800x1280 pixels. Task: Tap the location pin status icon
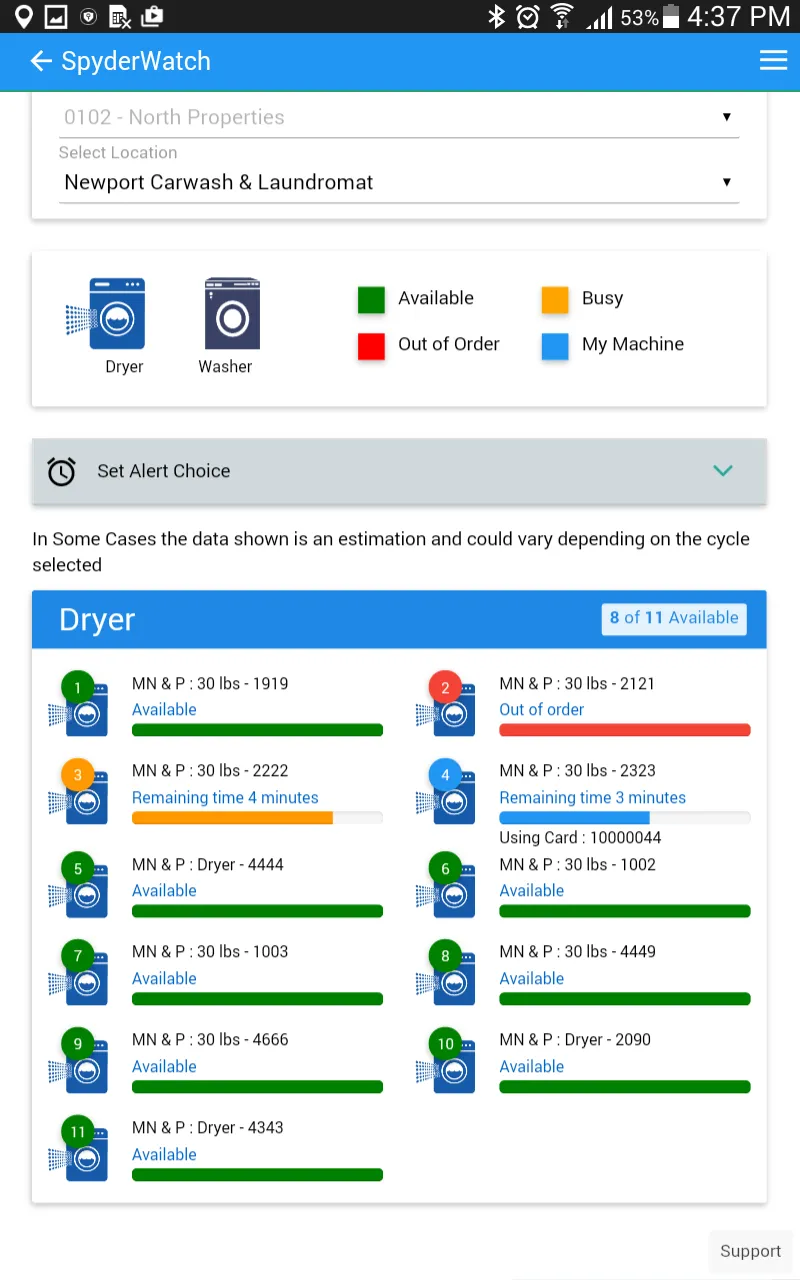point(23,16)
